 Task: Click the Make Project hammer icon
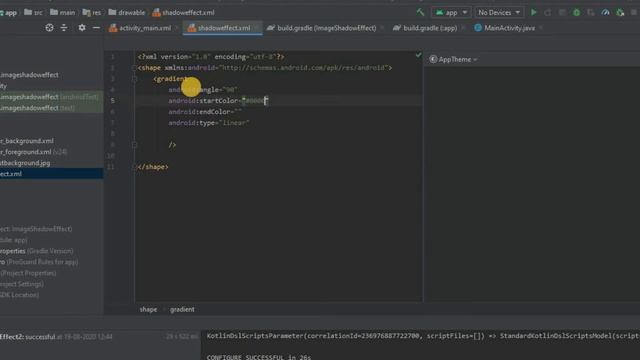coord(420,12)
